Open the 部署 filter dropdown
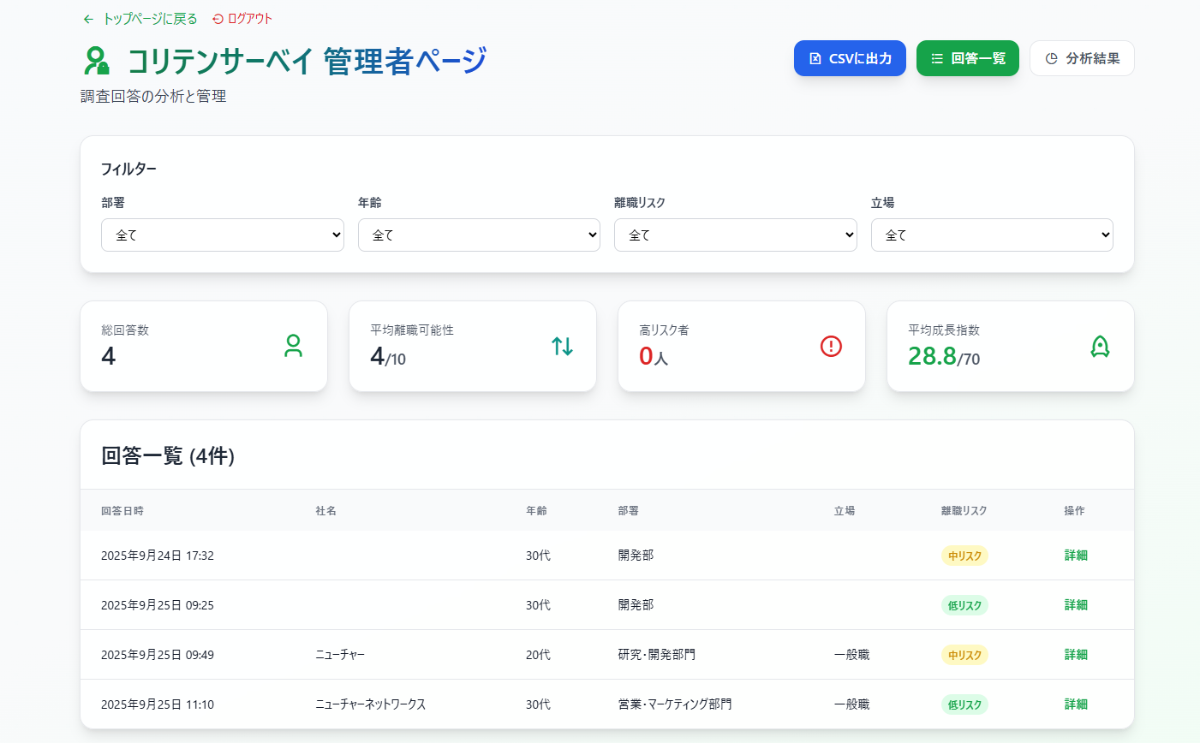Image resolution: width=1200 pixels, height=743 pixels. 222,235
